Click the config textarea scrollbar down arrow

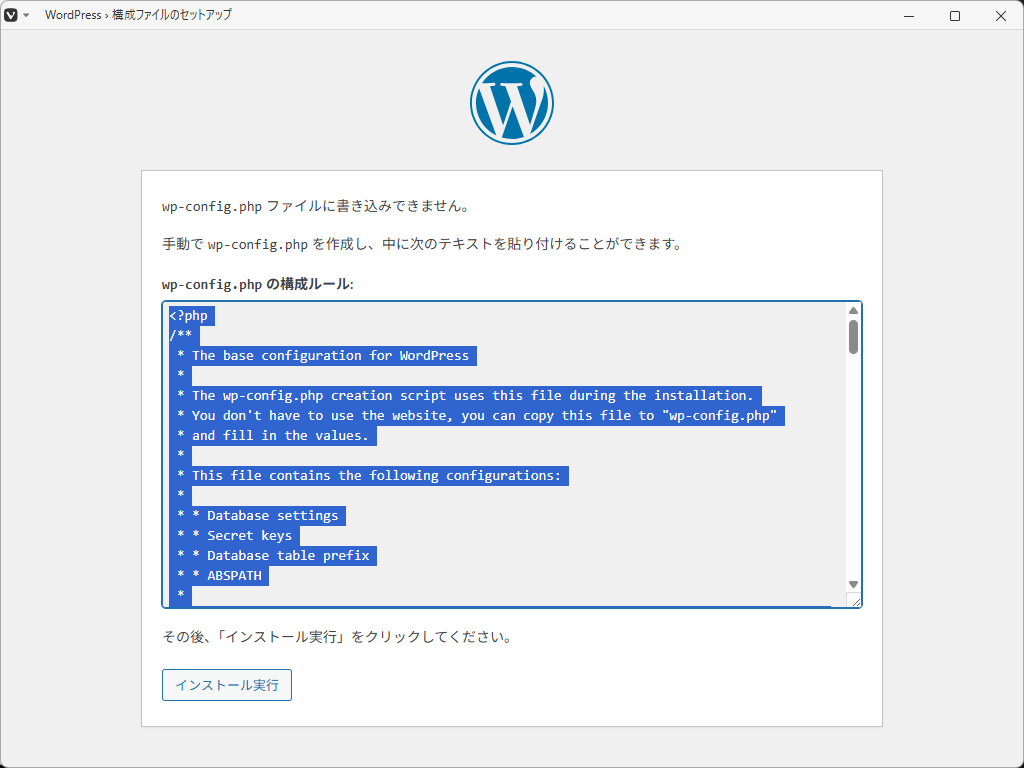click(x=853, y=584)
